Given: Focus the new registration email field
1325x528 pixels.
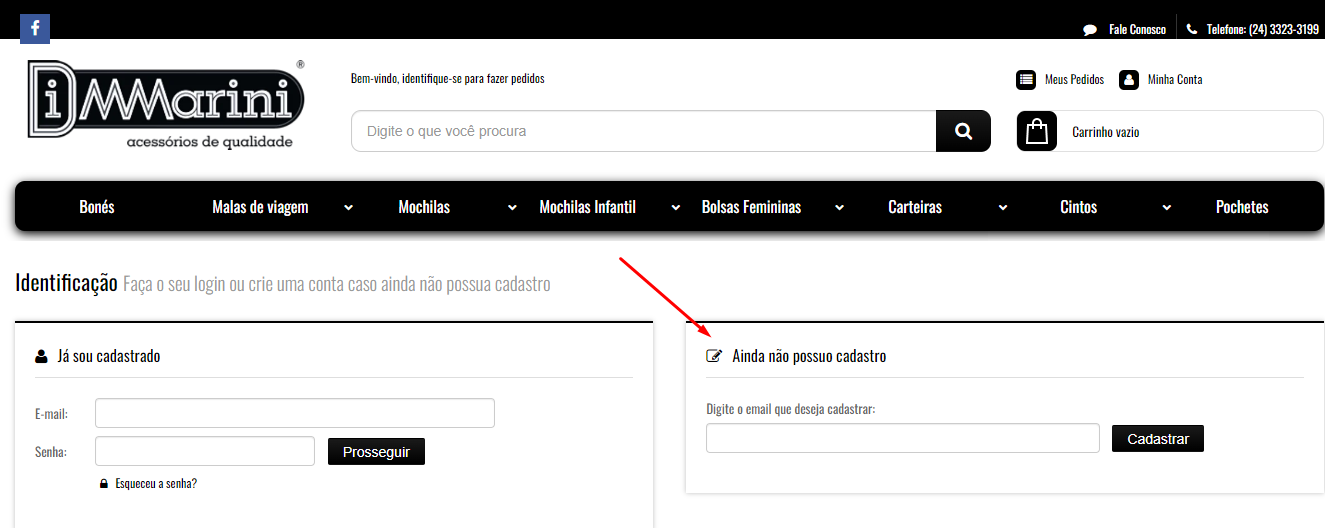Looking at the screenshot, I should point(902,439).
